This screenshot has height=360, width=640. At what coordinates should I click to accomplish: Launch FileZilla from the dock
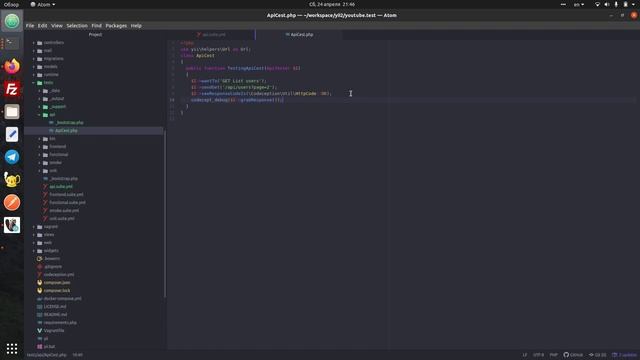[x=12, y=89]
